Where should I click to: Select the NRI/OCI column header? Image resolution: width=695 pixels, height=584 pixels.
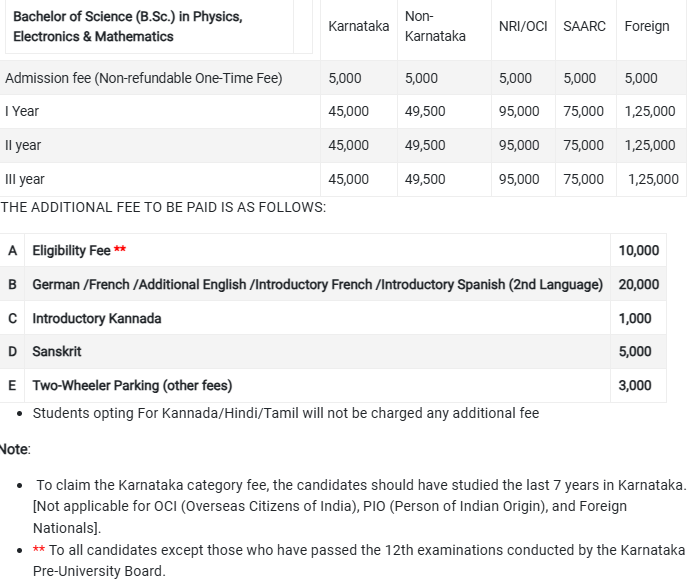pos(523,26)
